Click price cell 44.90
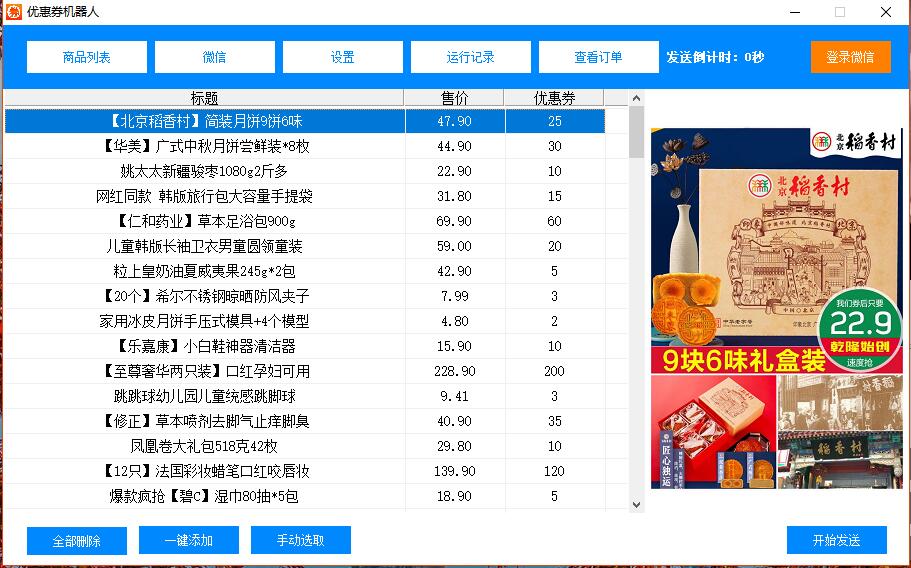This screenshot has height=568, width=911. (x=455, y=146)
